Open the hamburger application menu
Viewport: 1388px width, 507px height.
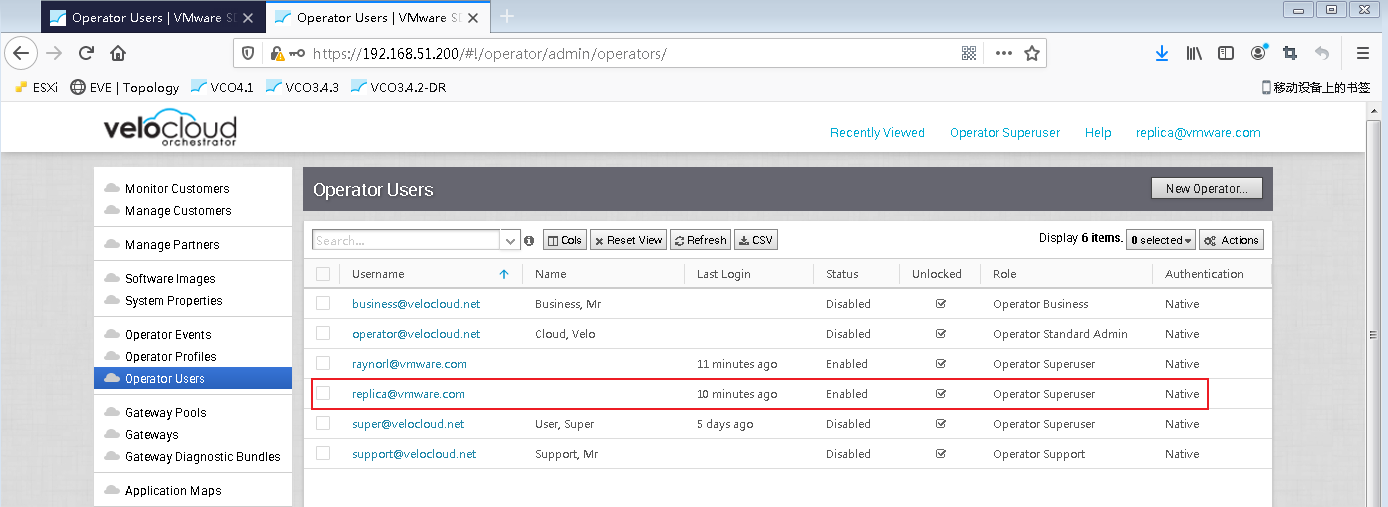pos(1363,53)
